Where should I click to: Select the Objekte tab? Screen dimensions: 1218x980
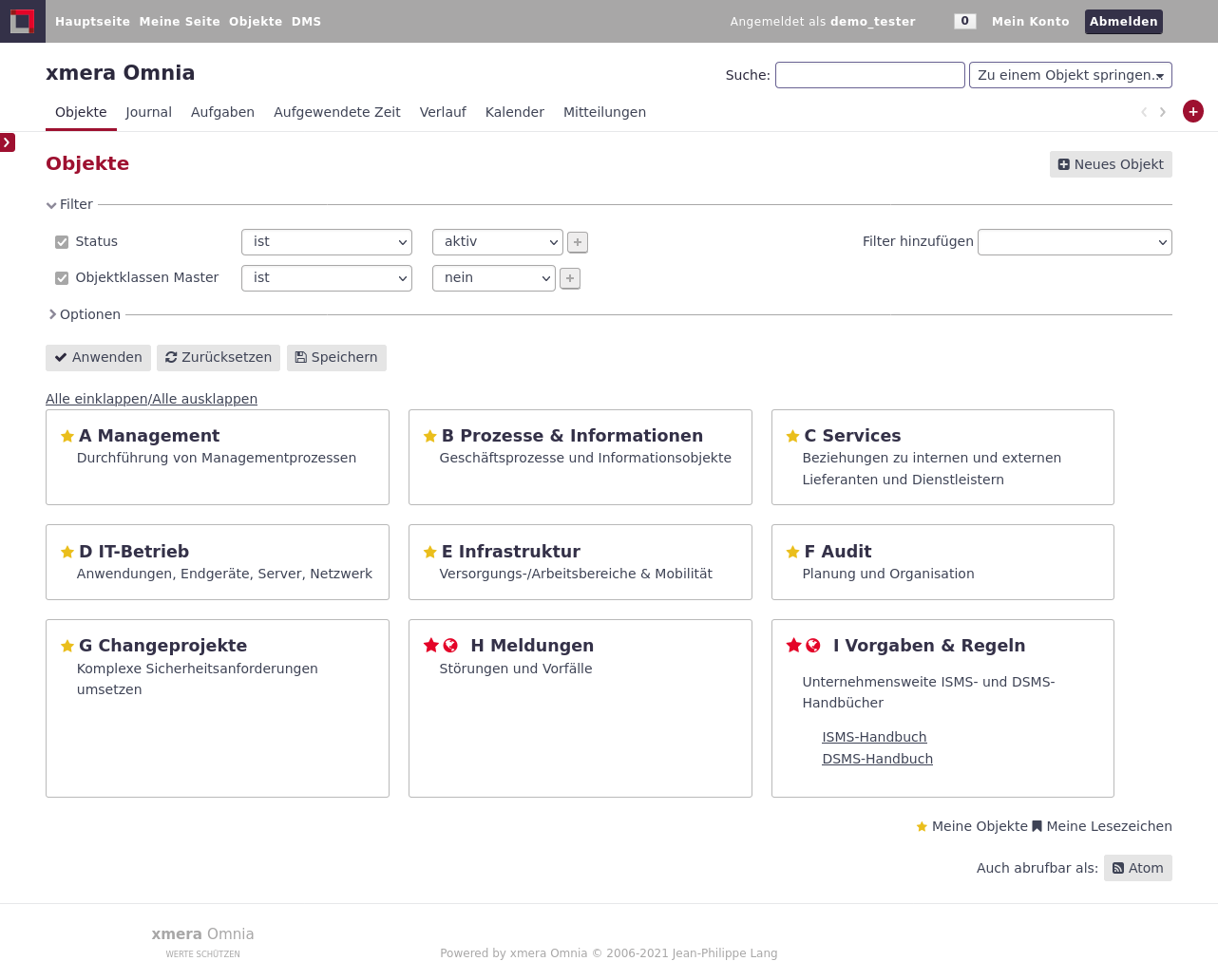(81, 112)
